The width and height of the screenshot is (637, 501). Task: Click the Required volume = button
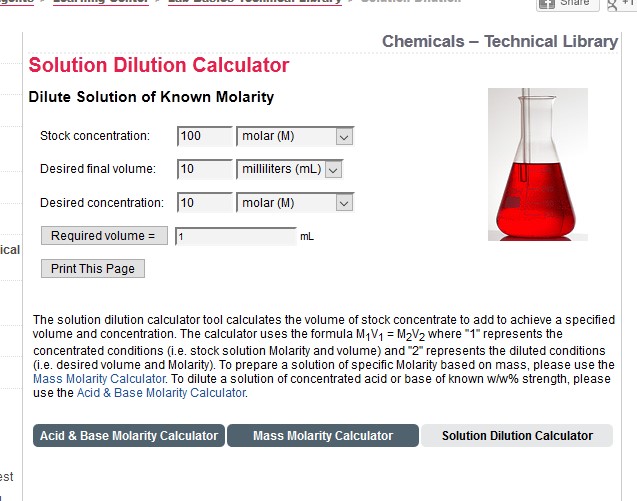click(104, 236)
